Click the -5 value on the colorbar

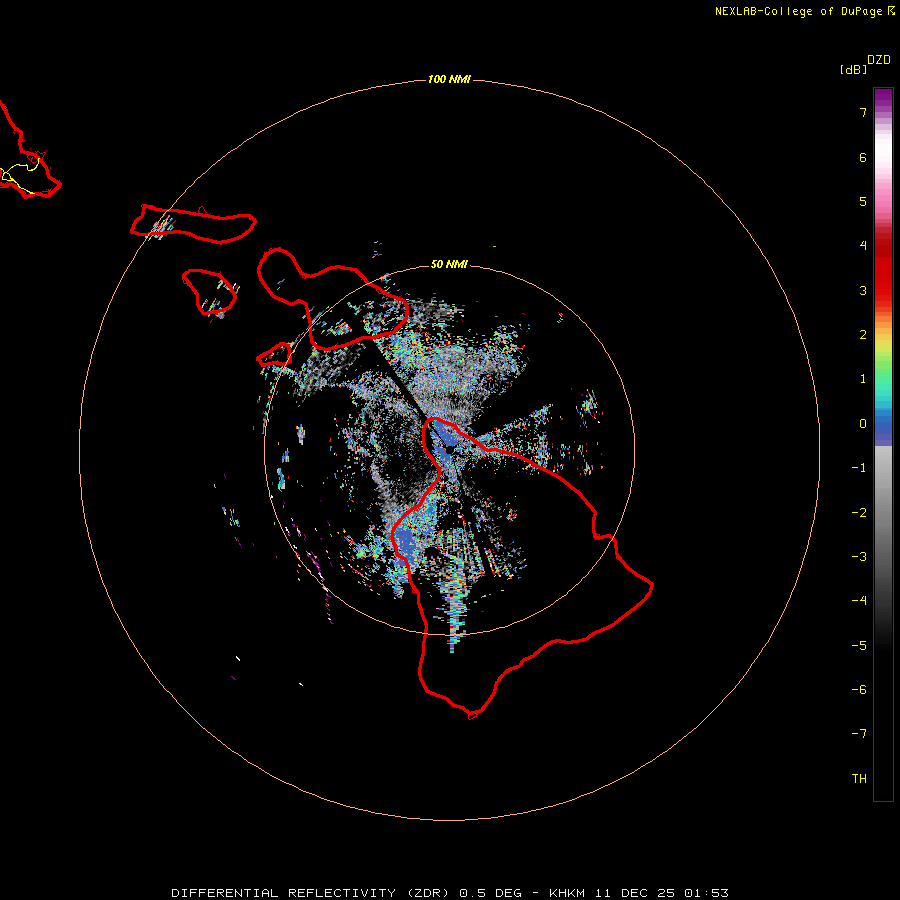(859, 646)
